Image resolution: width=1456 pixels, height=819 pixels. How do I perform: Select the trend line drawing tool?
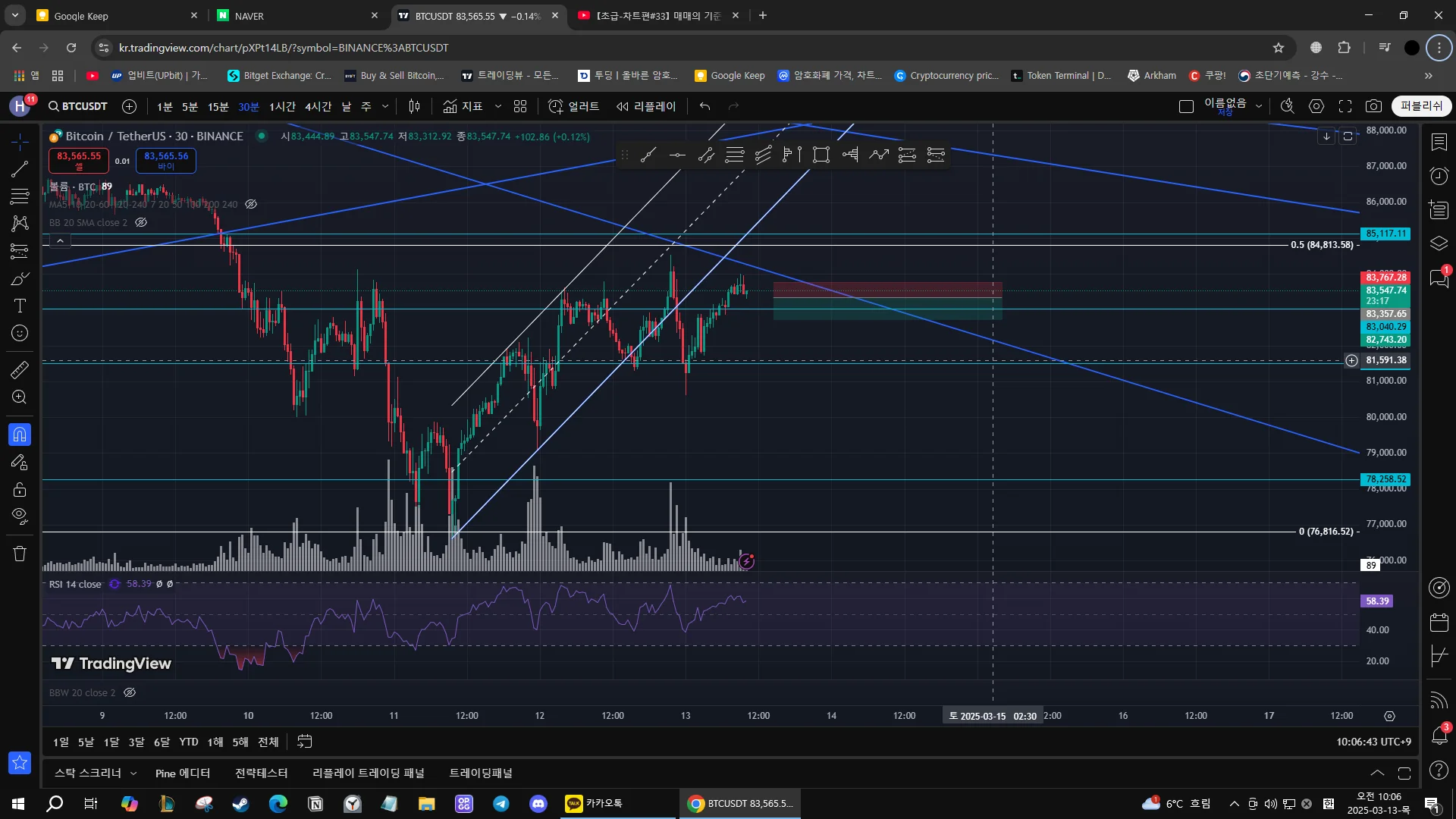coord(20,169)
